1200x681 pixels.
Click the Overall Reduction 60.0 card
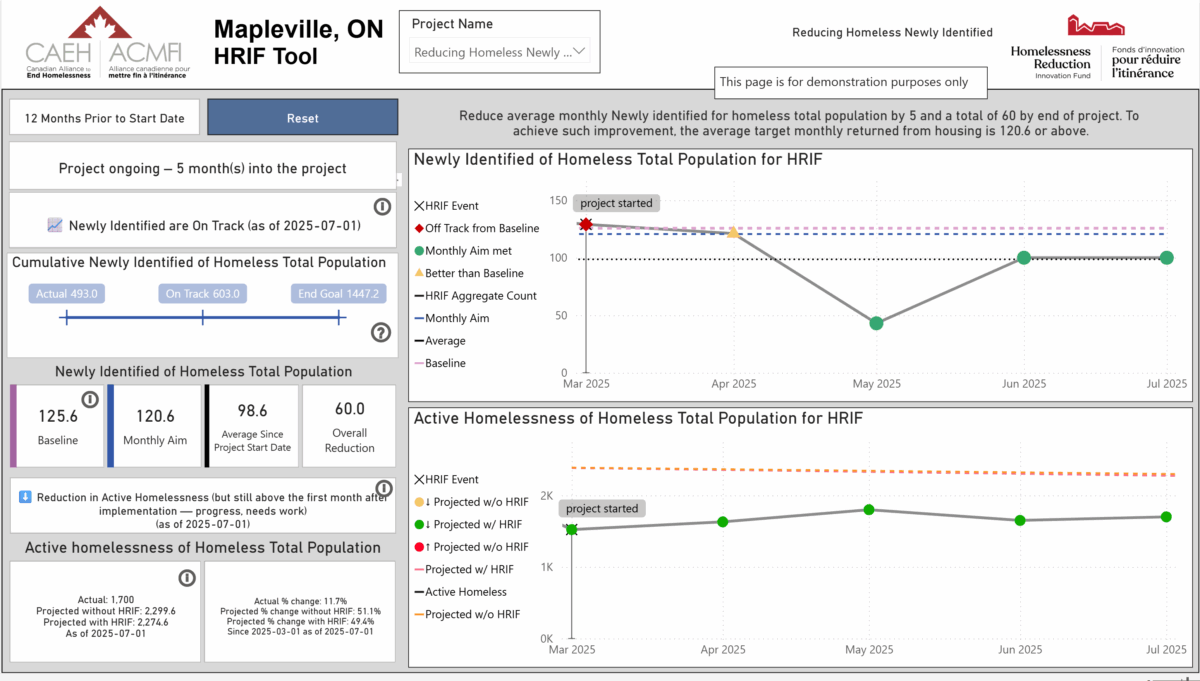[x=349, y=426]
